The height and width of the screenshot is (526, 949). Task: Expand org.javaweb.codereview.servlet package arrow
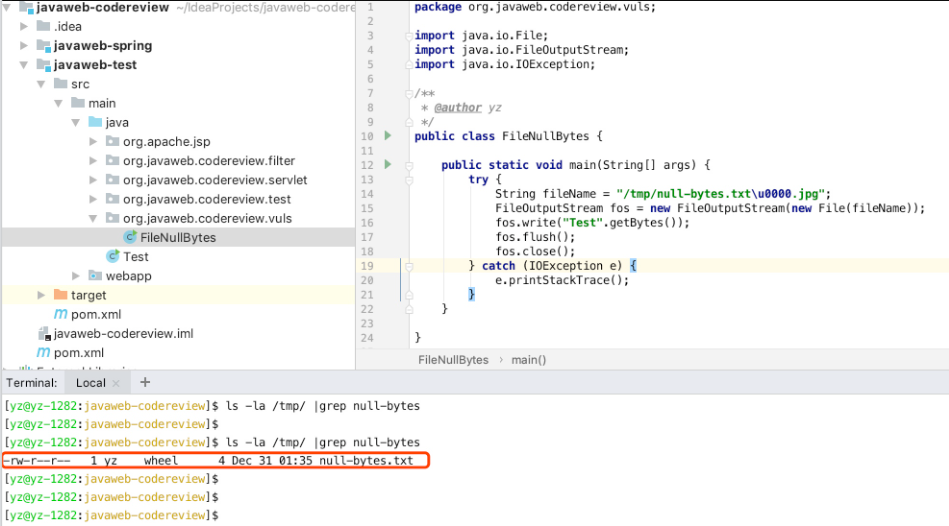(x=93, y=180)
